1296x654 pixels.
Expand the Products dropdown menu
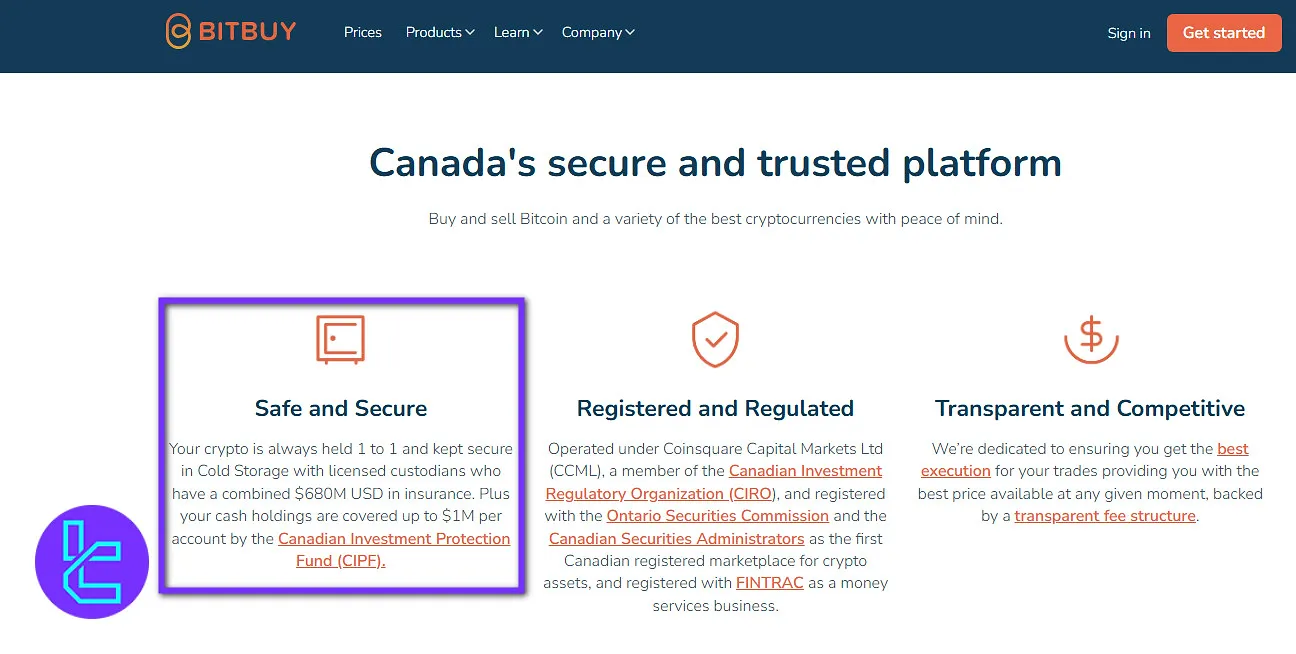tap(439, 32)
